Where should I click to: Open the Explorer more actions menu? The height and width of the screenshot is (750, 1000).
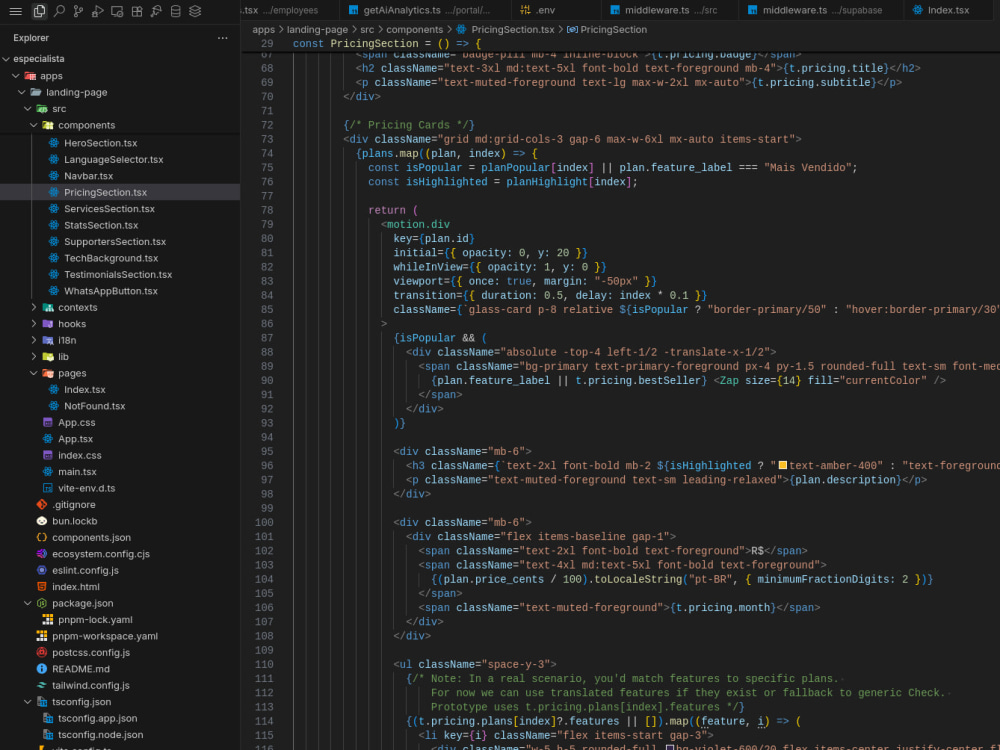pyautogui.click(x=222, y=38)
